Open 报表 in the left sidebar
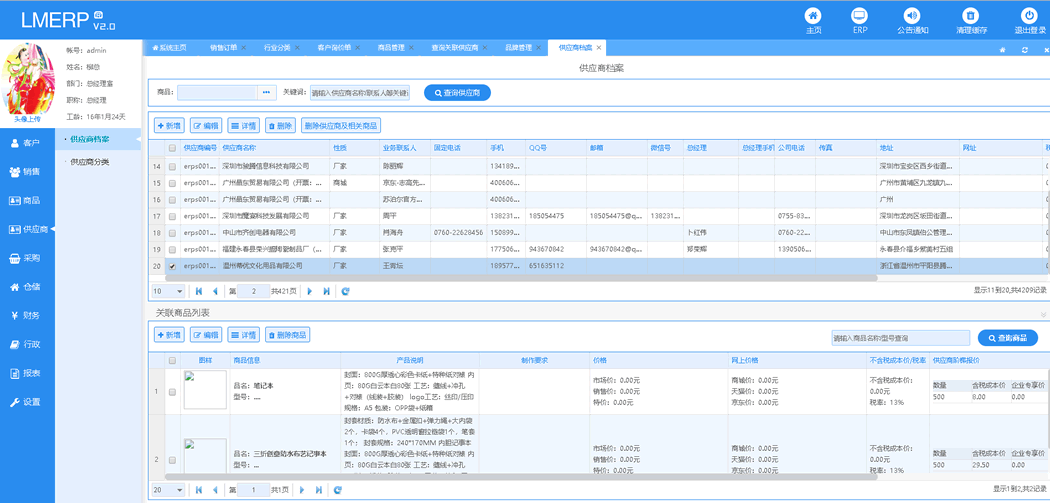Image resolution: width=1050 pixels, height=503 pixels. (x=27, y=373)
